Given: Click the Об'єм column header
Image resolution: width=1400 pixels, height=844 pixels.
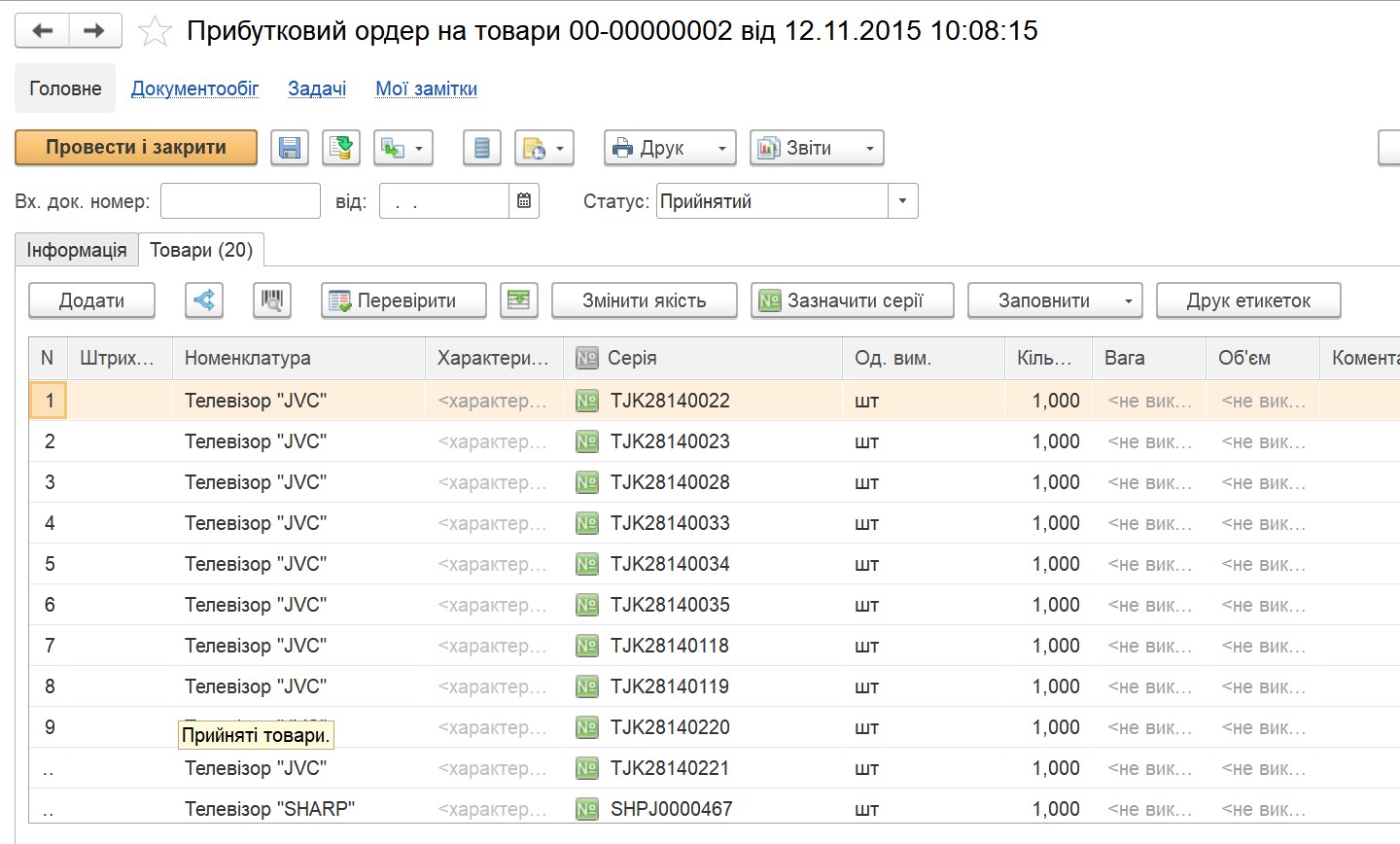Looking at the screenshot, I should click(x=1262, y=358).
